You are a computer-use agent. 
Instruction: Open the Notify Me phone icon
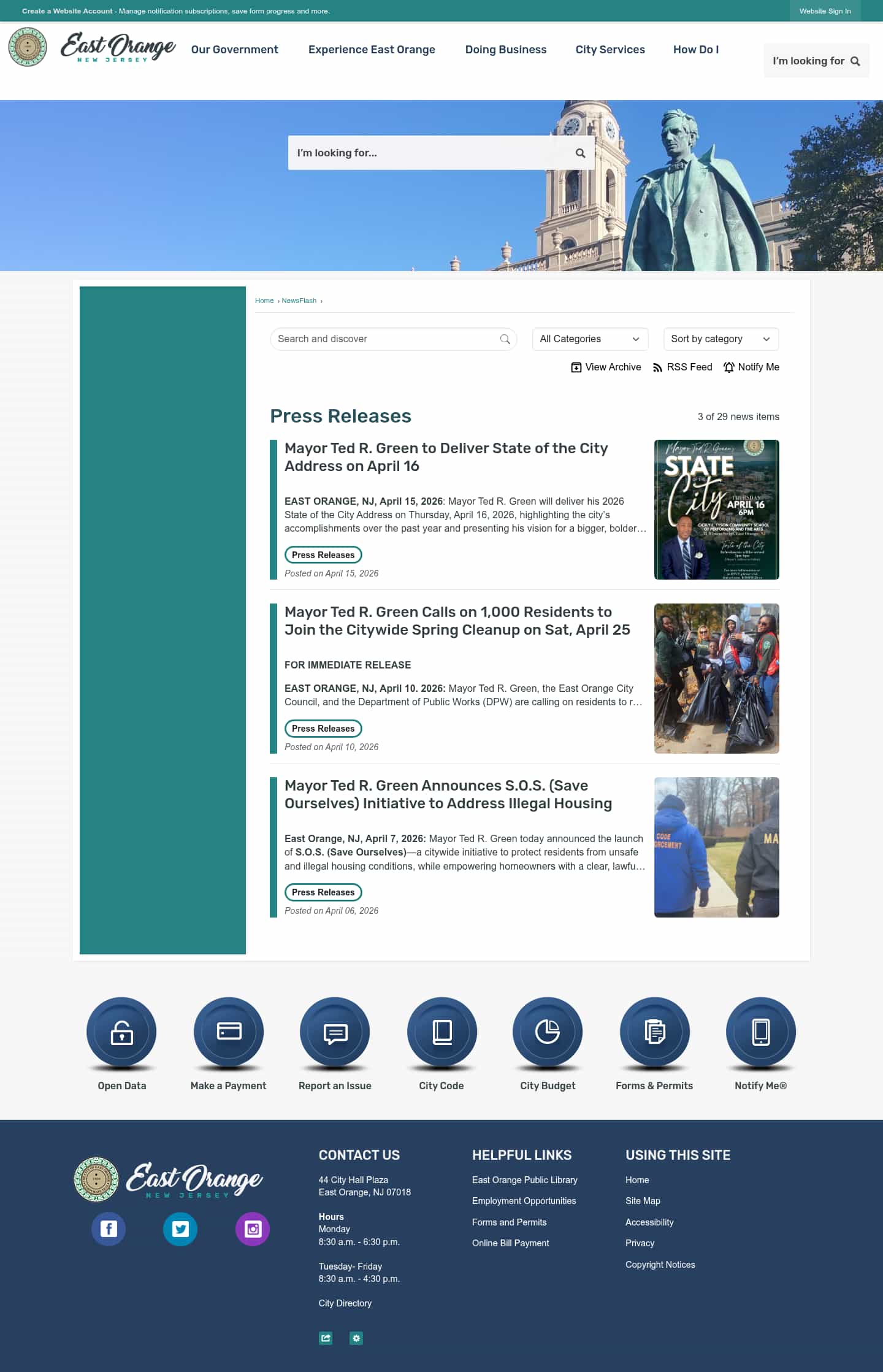click(x=761, y=1032)
